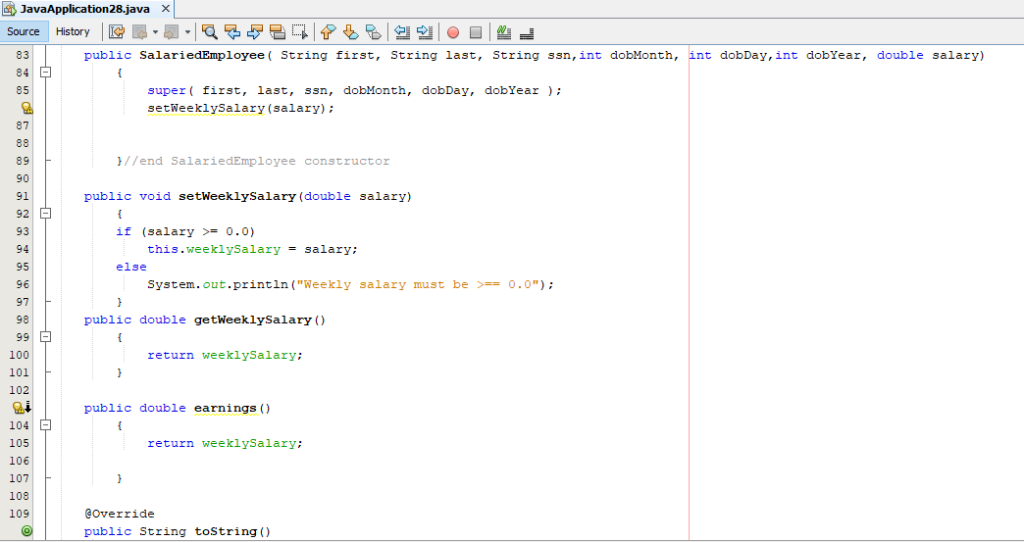
Task: Switch to the Source view
Action: [24, 31]
